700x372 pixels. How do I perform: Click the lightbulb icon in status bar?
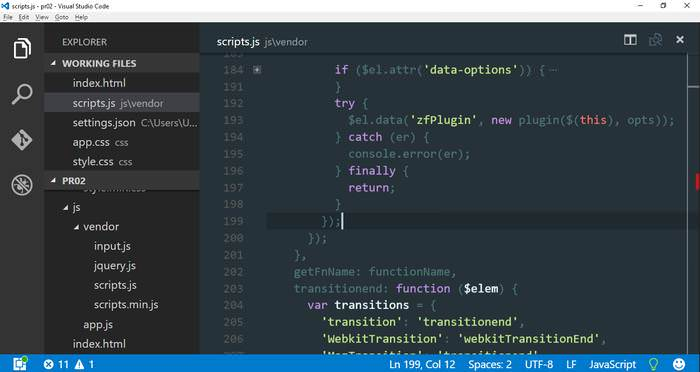[654, 364]
